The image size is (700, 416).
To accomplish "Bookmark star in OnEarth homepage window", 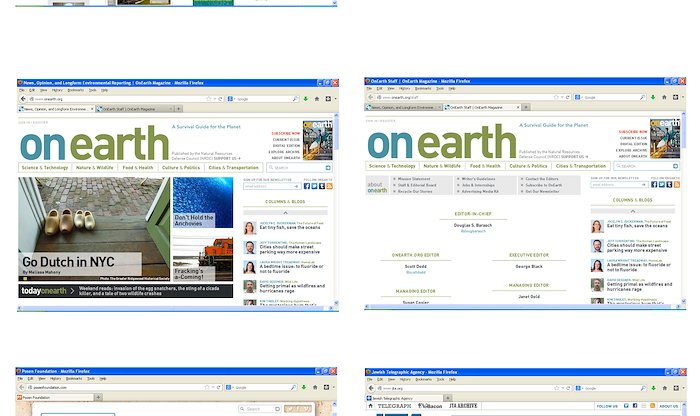I will pyautogui.click(x=208, y=99).
